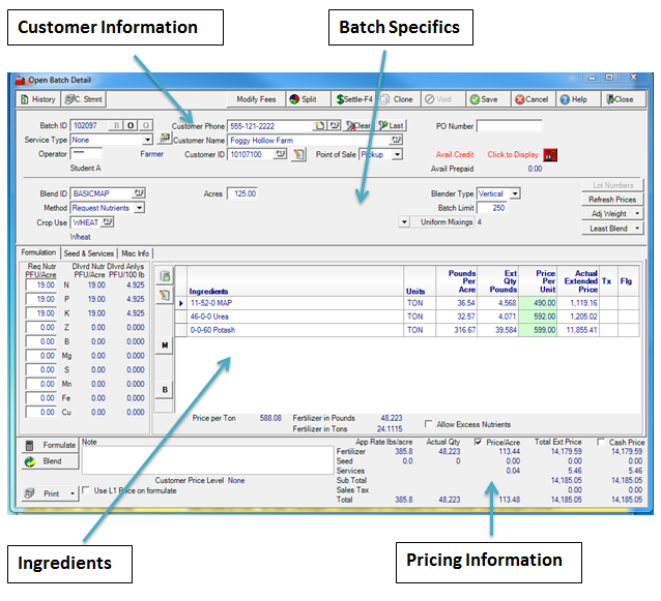This screenshot has width=661, height=601.
Task: Enable Allow Excess Nutrients checkbox
Action: point(429,424)
